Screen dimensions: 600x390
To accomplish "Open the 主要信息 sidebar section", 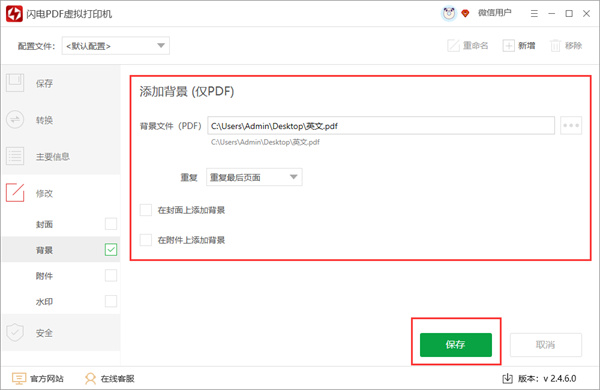I will click(61, 156).
